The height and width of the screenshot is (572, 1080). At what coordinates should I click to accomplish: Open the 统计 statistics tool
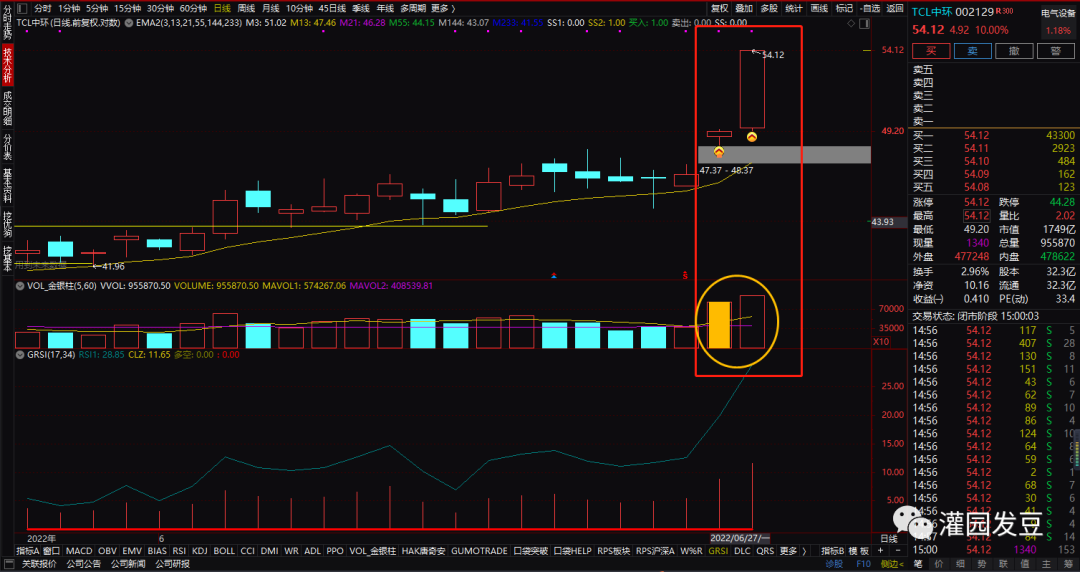click(x=793, y=8)
